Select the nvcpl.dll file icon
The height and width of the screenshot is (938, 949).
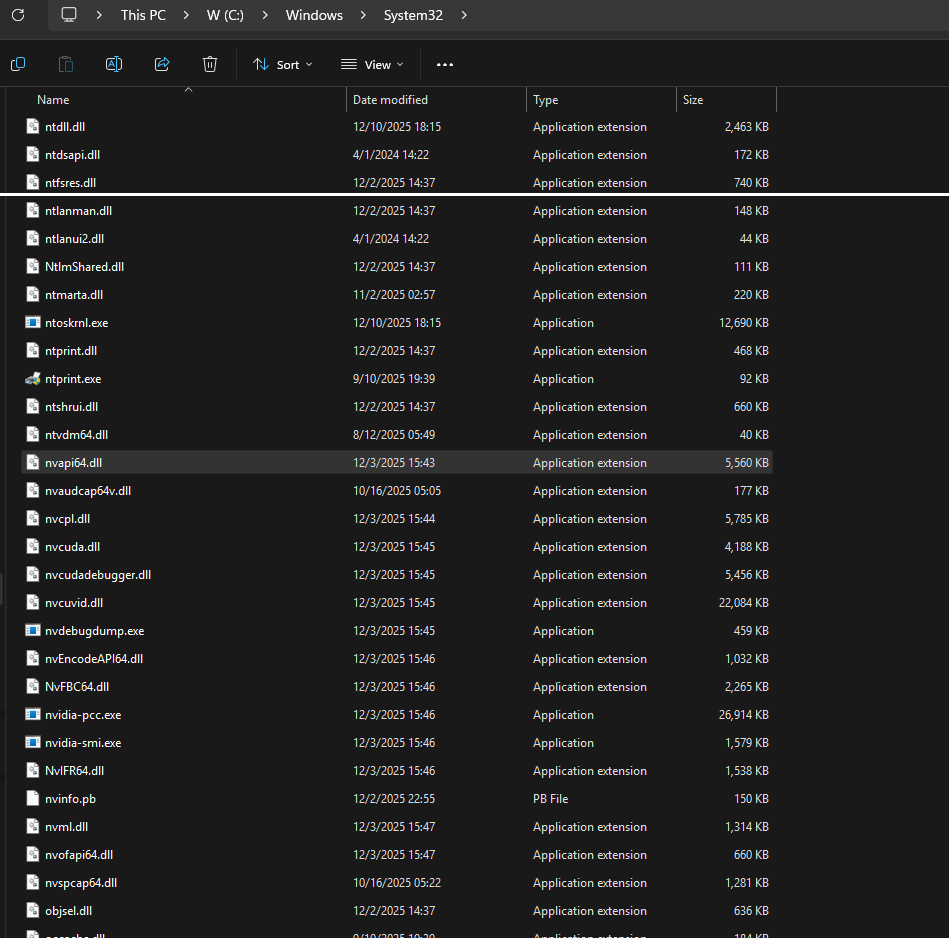click(x=33, y=519)
